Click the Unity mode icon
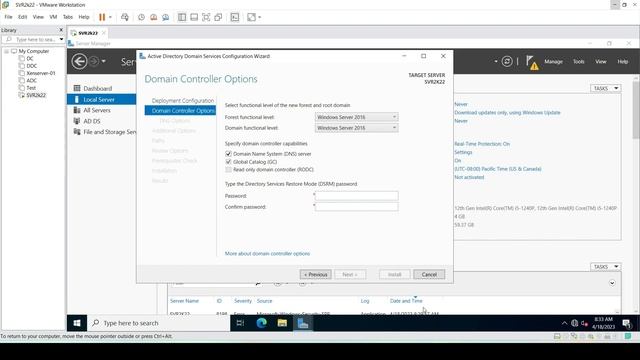The image size is (640, 360). 218,17
